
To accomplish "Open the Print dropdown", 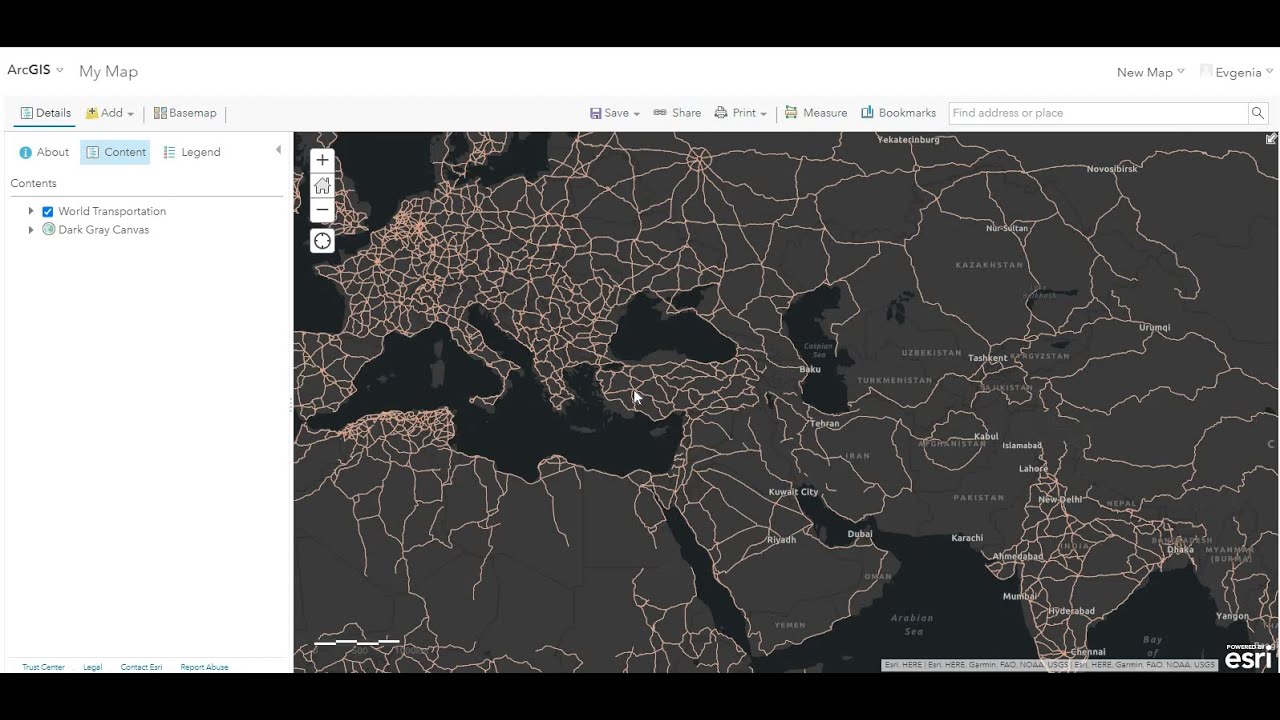I will click(740, 113).
